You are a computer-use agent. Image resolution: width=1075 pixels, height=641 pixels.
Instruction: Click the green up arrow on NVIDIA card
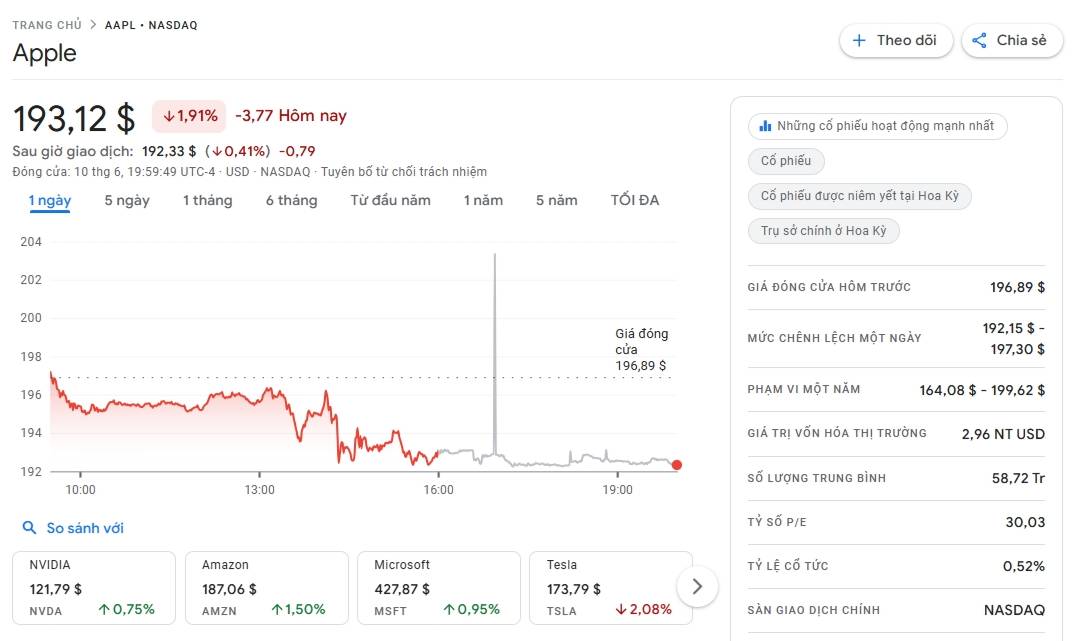pyautogui.click(x=104, y=609)
